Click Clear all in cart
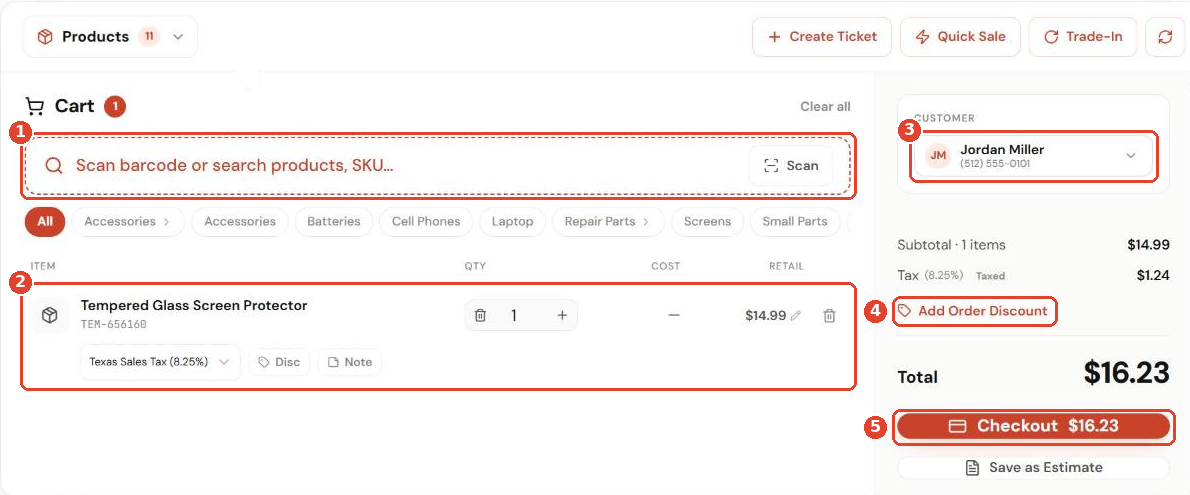Viewport: 1190px width, 495px height. click(x=825, y=106)
